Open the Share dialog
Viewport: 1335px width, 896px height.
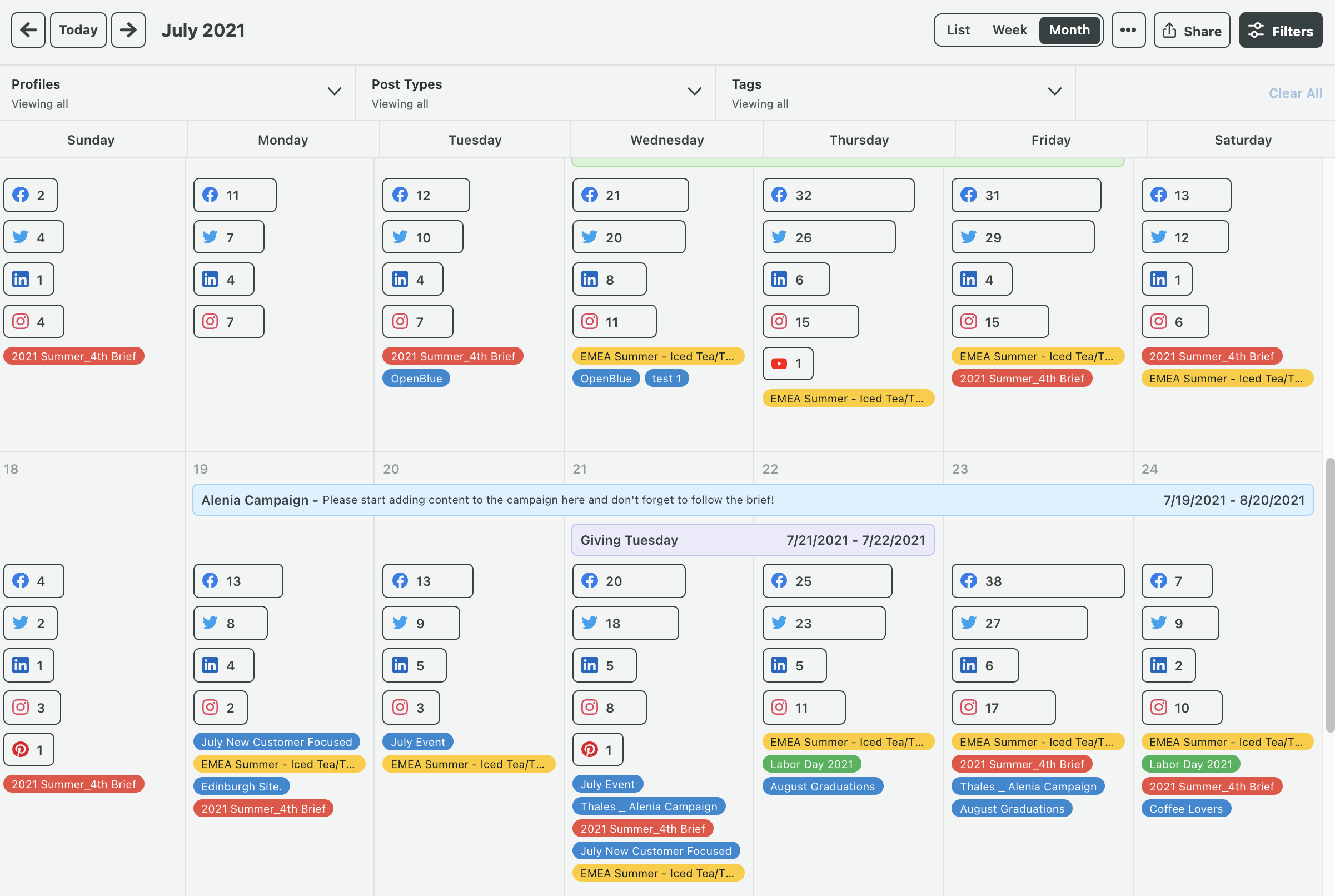coord(1192,29)
